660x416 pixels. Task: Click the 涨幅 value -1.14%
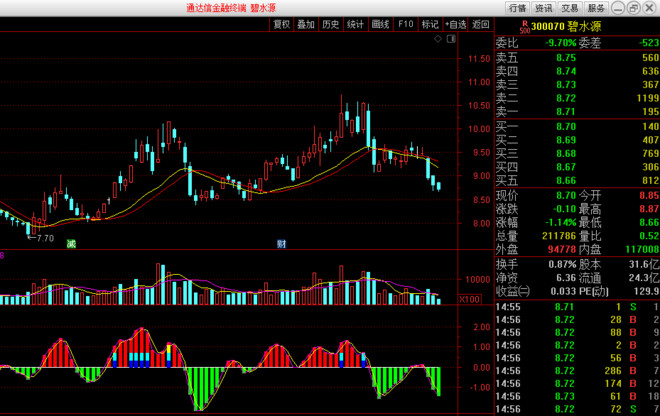point(561,222)
